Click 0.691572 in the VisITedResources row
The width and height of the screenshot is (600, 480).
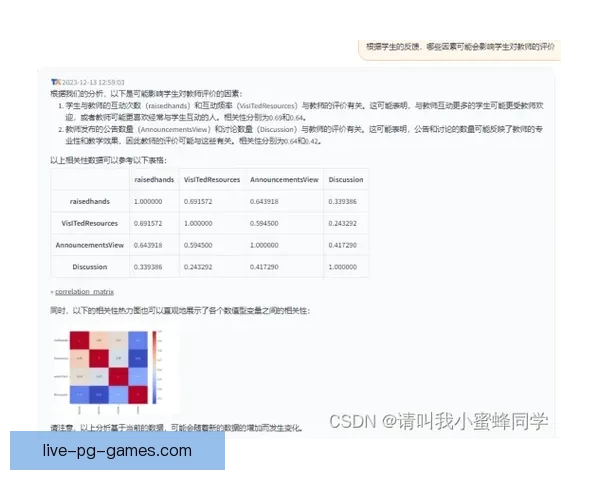click(x=148, y=223)
